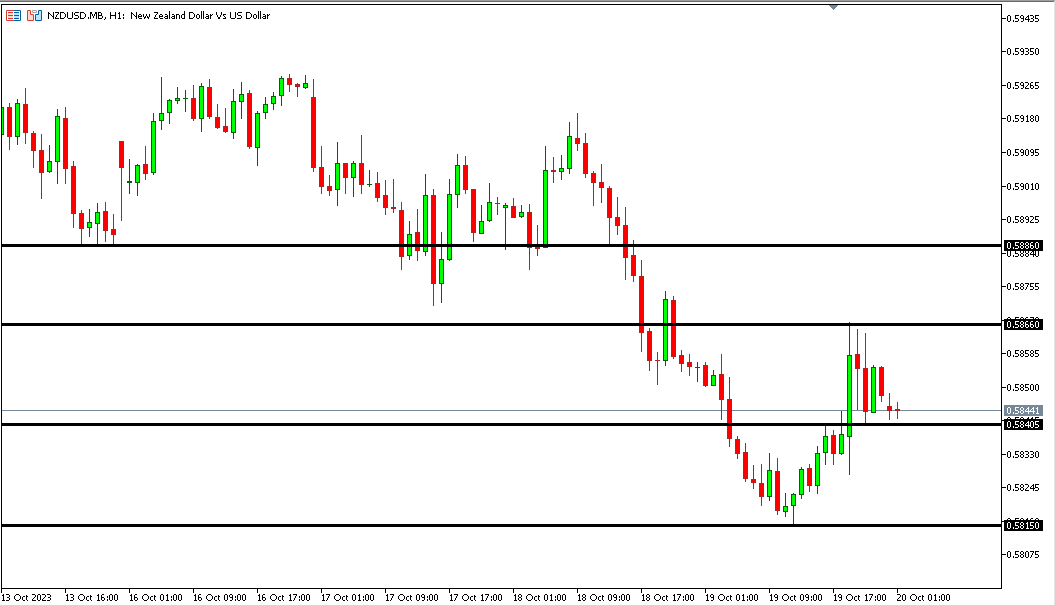This screenshot has height=605, width=1055.
Task: Click the 16 Oct 09:00 time label
Action: tap(219, 598)
